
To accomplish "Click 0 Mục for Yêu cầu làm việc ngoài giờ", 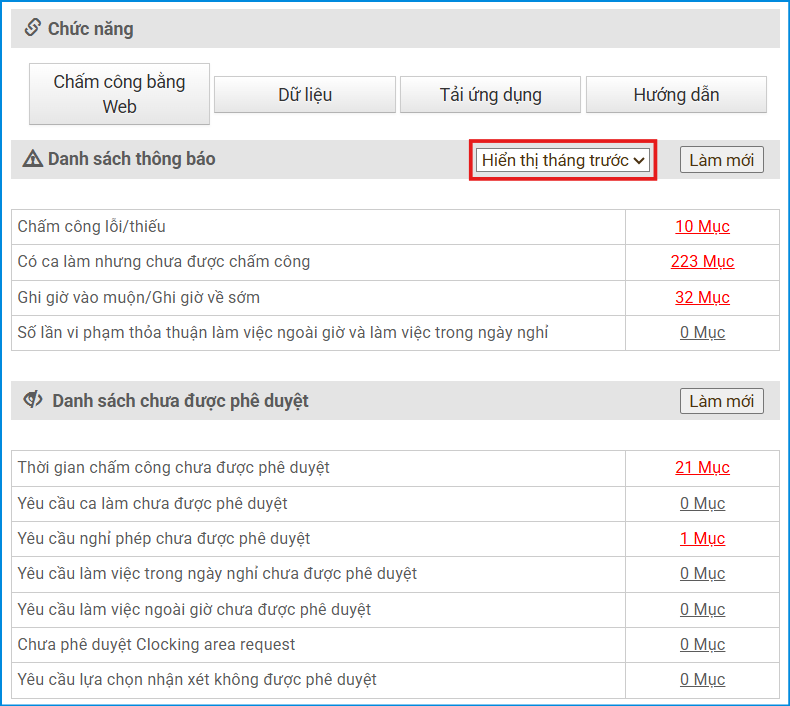I will pyautogui.click(x=702, y=609).
